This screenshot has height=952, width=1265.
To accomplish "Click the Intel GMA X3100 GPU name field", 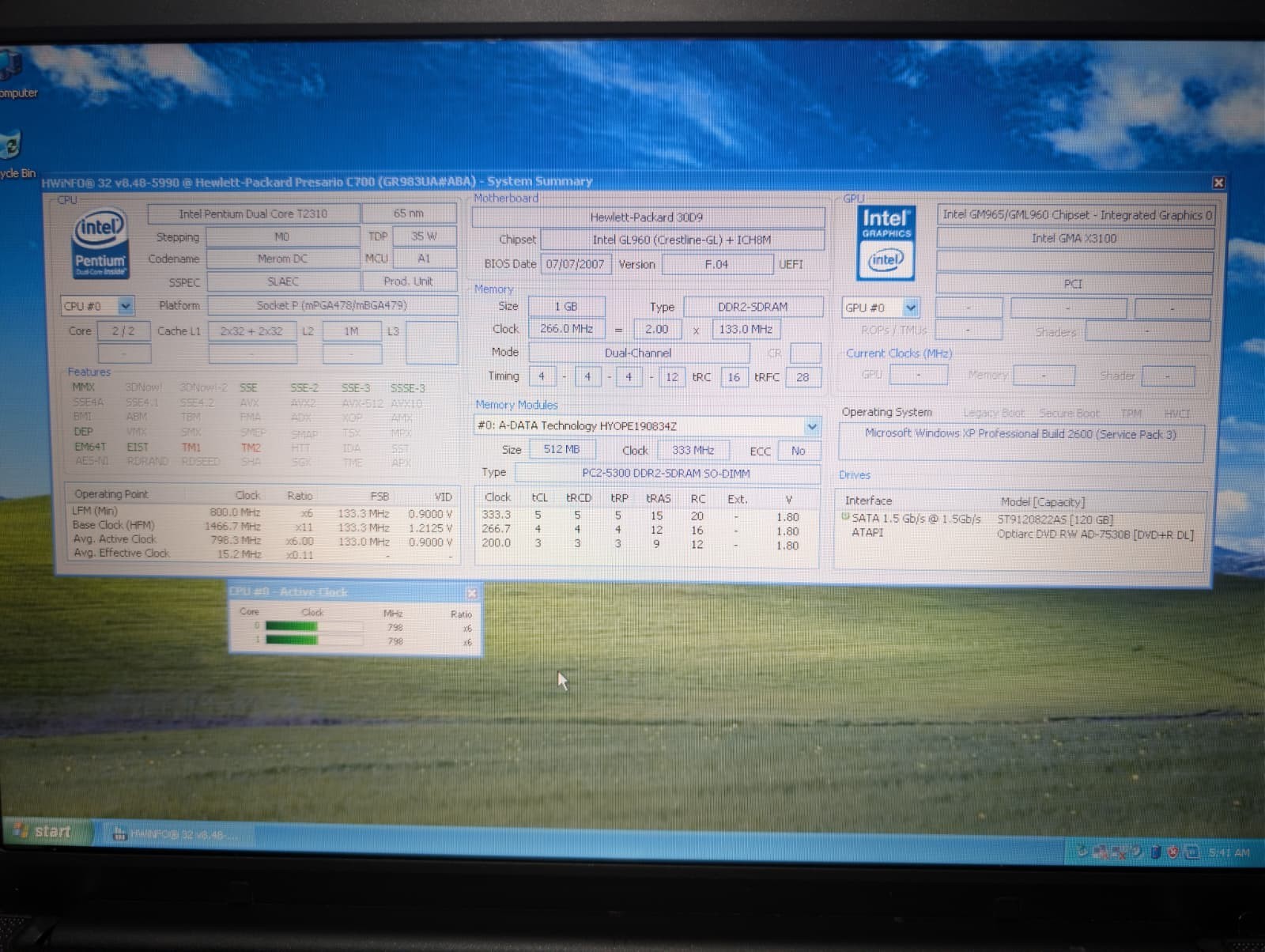I will (1074, 238).
